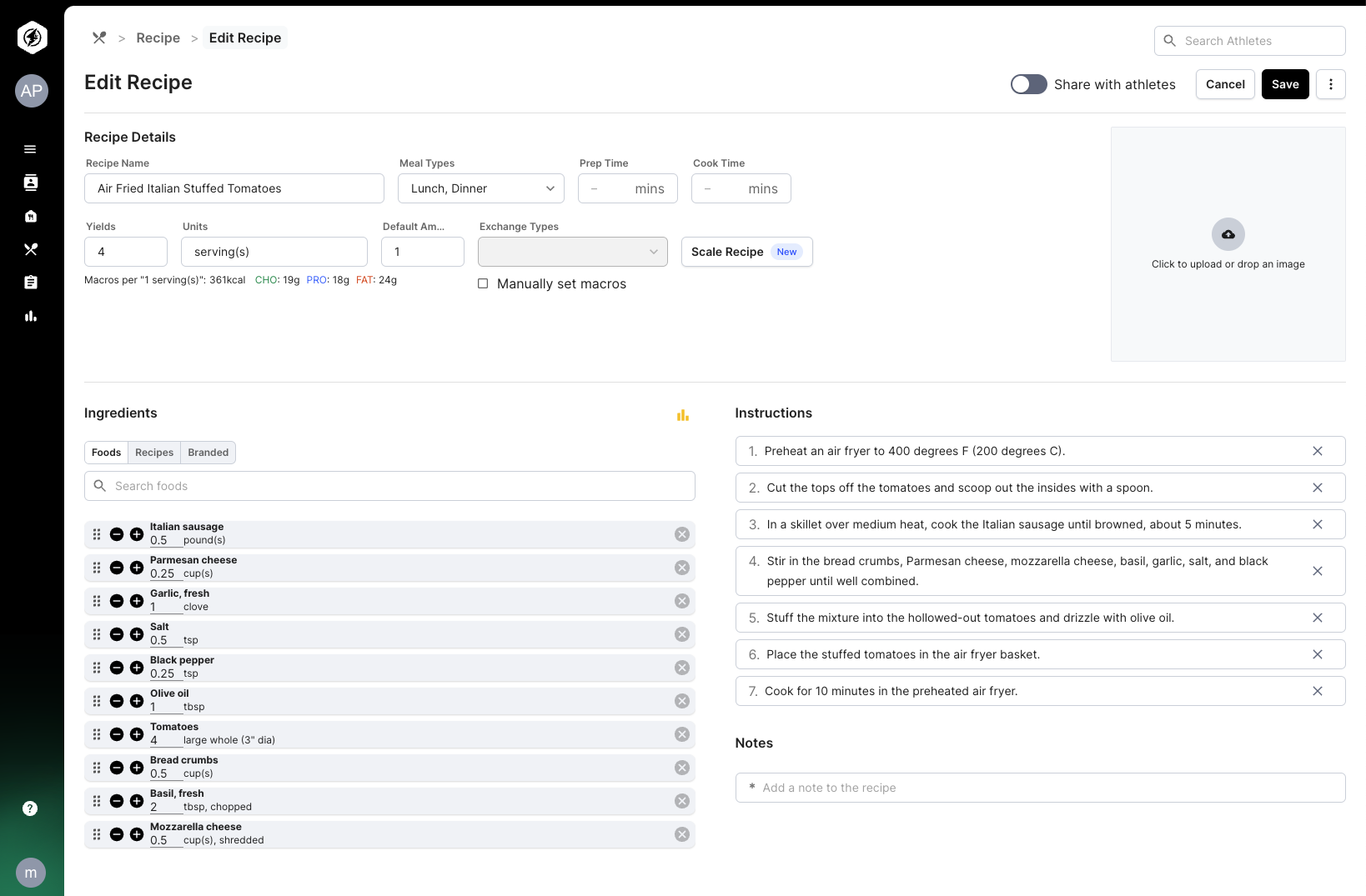Click the Scale Recipe button
The height and width of the screenshot is (896, 1366).
[747, 252]
